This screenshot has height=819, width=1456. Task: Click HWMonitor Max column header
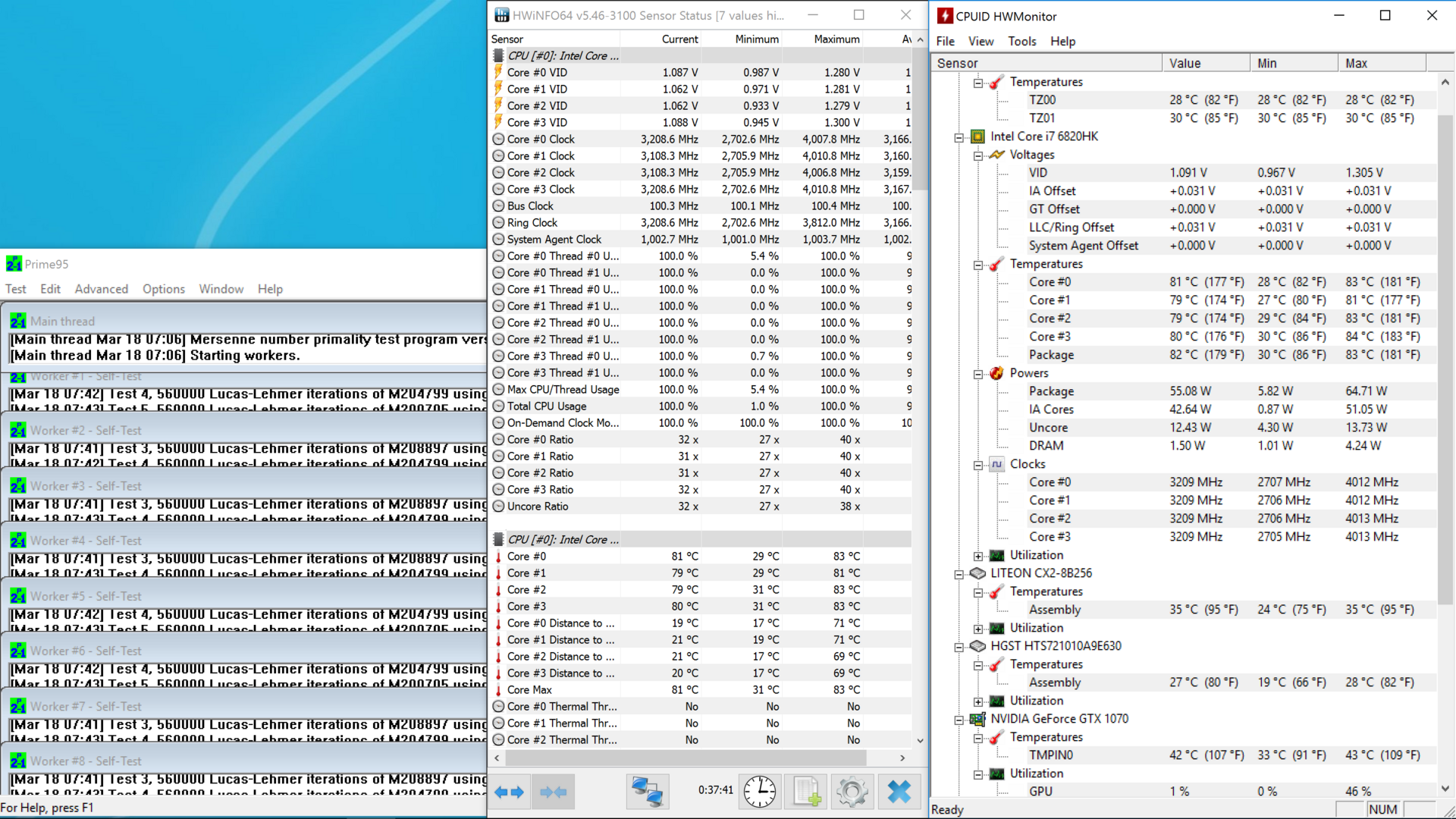pyautogui.click(x=1382, y=63)
